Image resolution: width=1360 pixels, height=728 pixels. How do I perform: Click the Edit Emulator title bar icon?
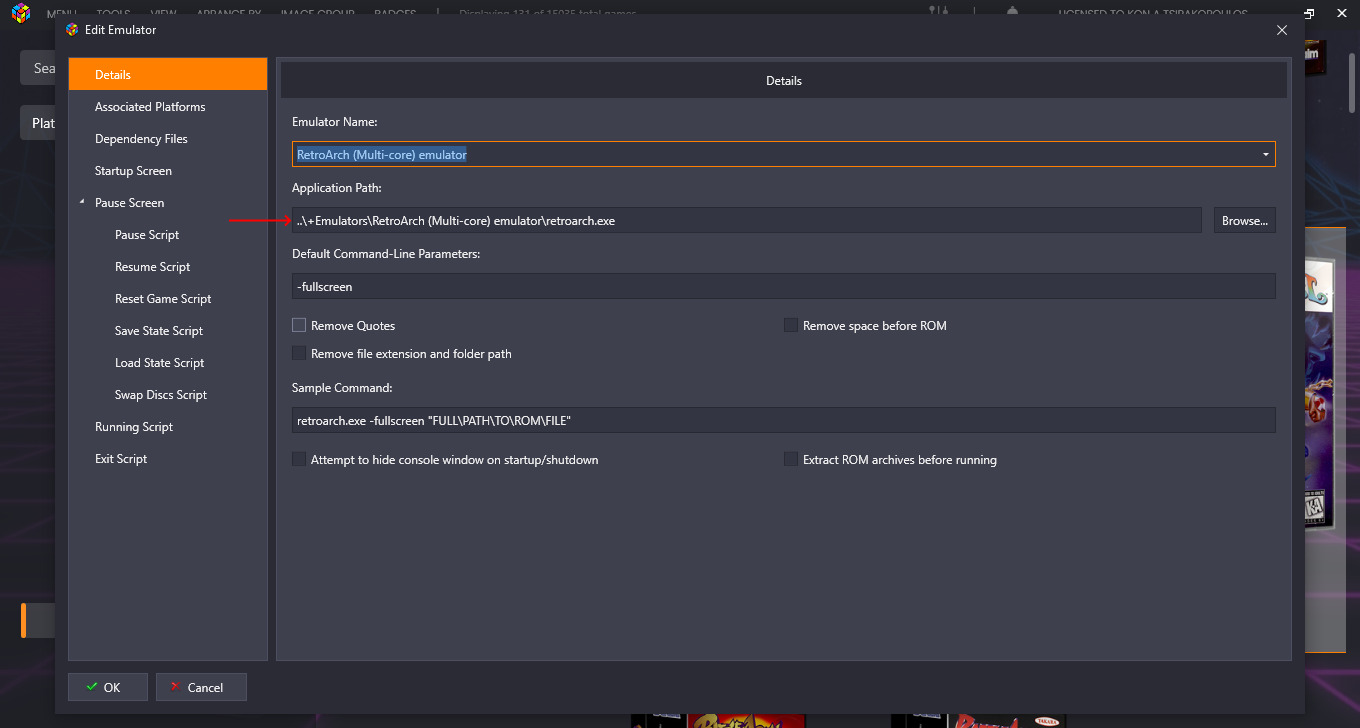pyautogui.click(x=72, y=30)
